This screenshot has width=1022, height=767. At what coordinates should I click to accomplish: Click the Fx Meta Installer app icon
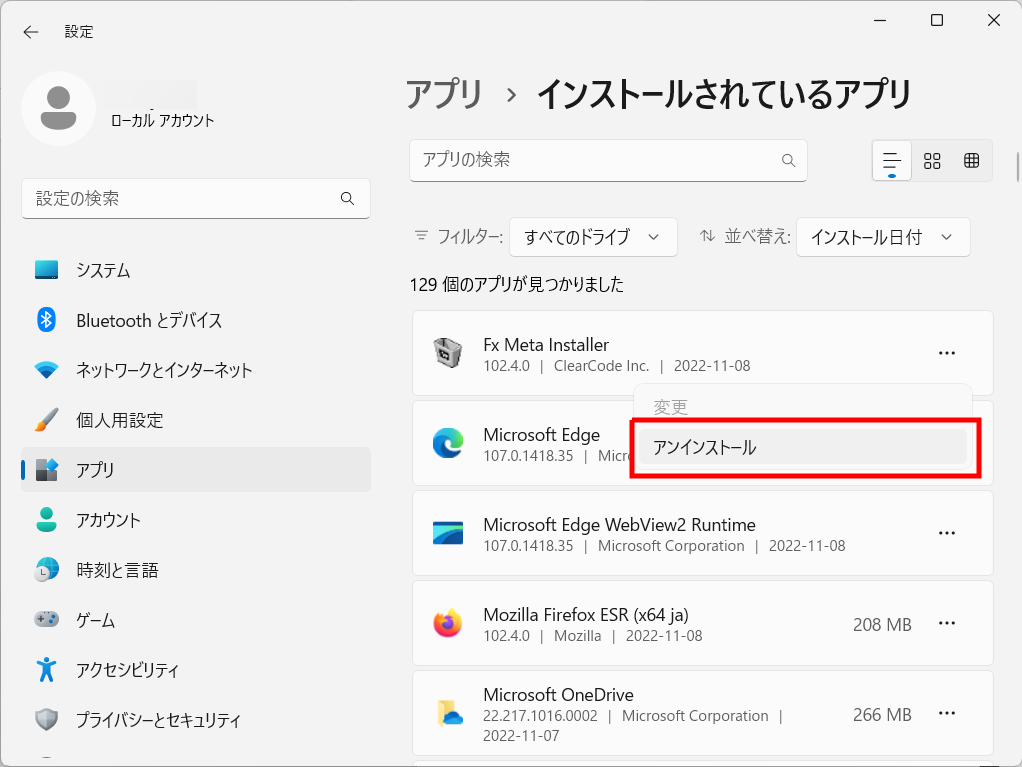pos(448,353)
